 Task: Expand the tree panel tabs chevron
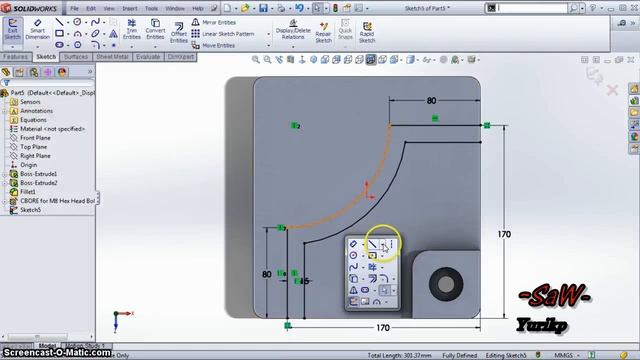90,72
